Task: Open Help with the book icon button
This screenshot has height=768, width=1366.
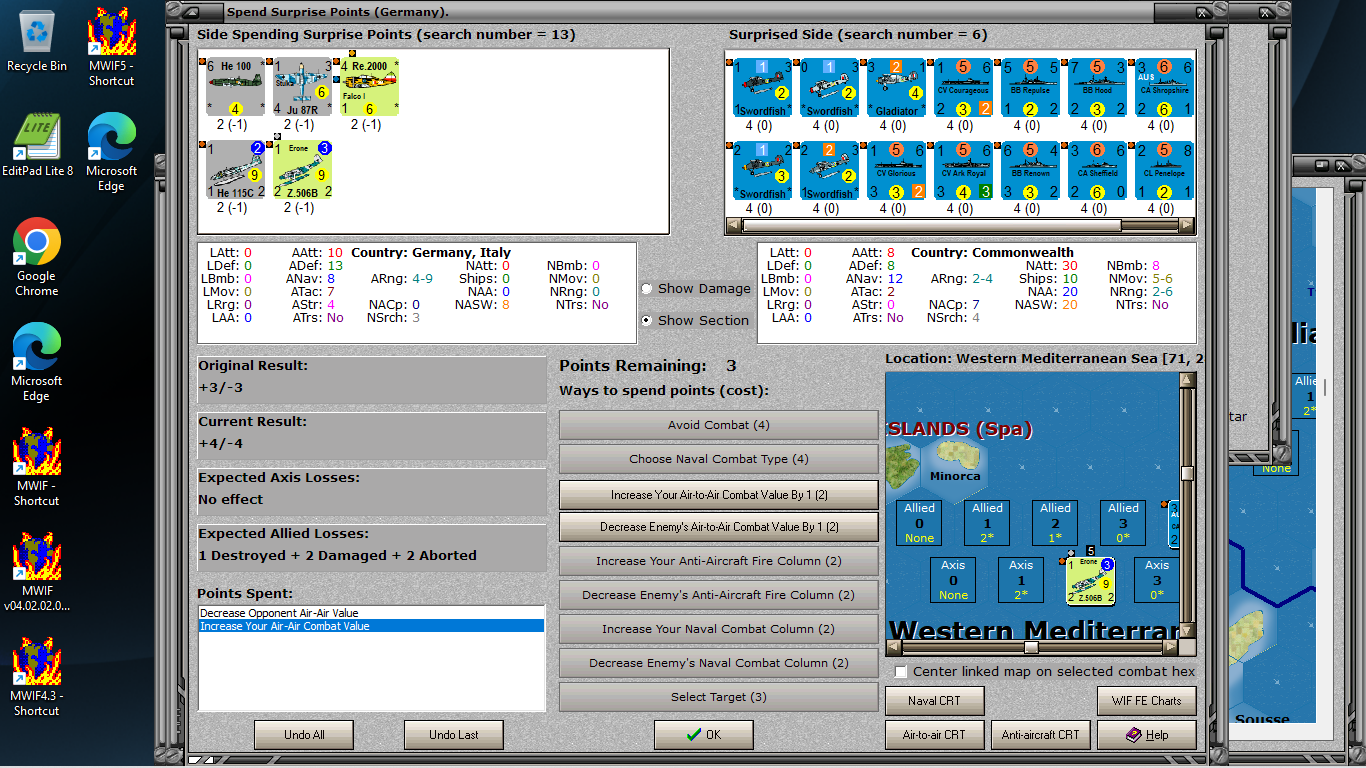Action: point(1146,735)
